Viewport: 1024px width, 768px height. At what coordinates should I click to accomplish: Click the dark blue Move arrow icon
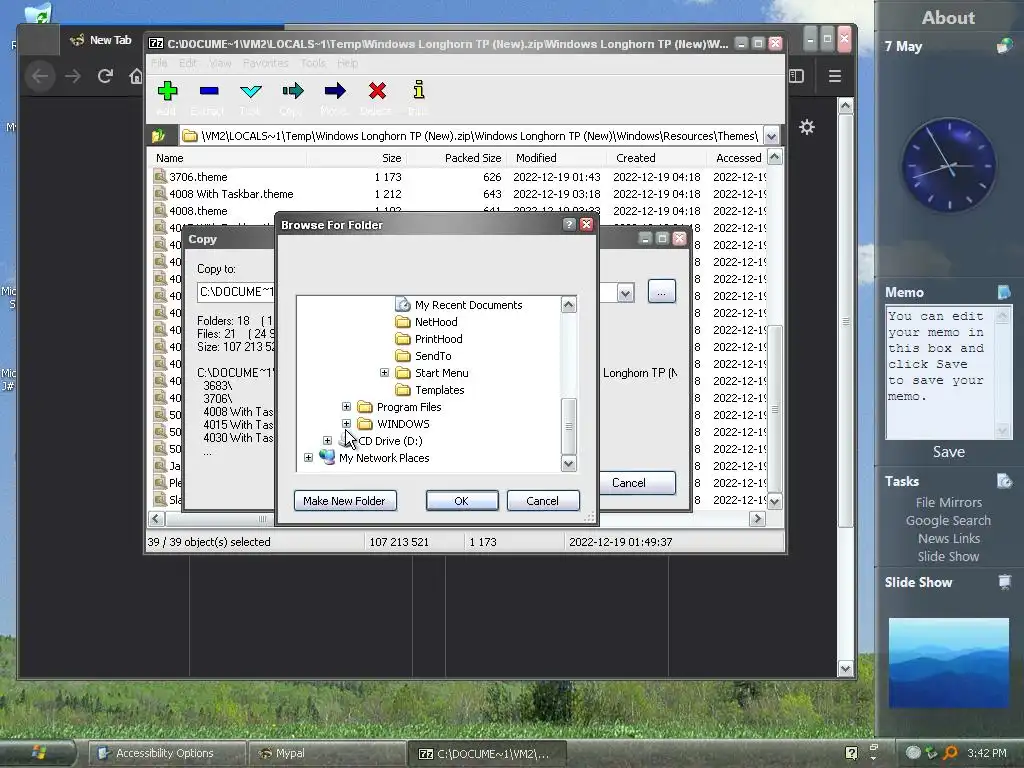335,91
